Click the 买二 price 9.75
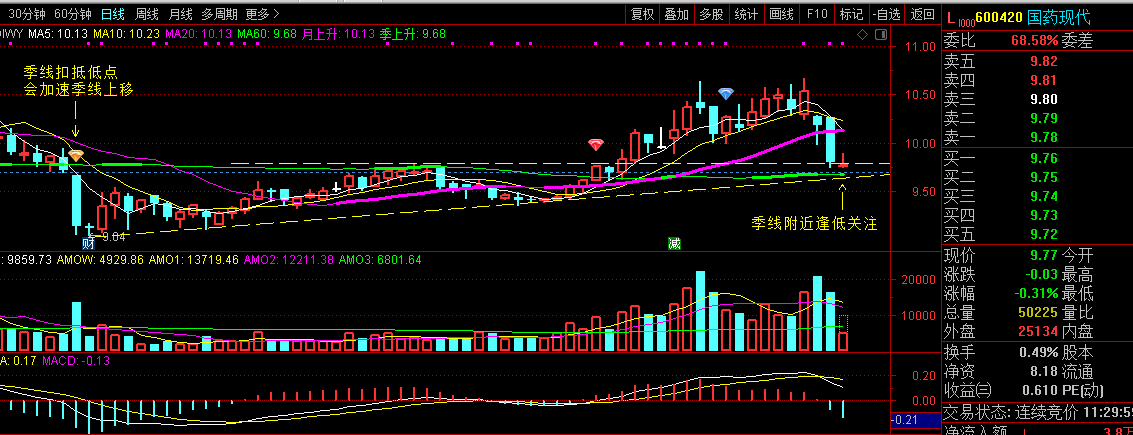Screen dimensions: 1133x435 click(1043, 178)
